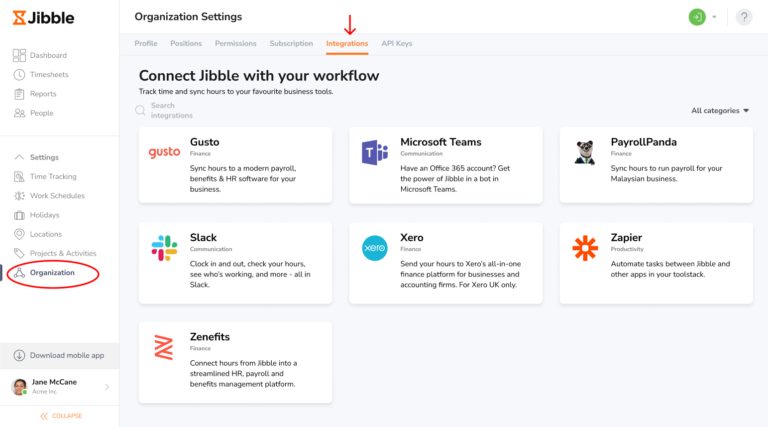Click the Zapier integration logo
Screen dimensions: 768x427
tap(585, 248)
